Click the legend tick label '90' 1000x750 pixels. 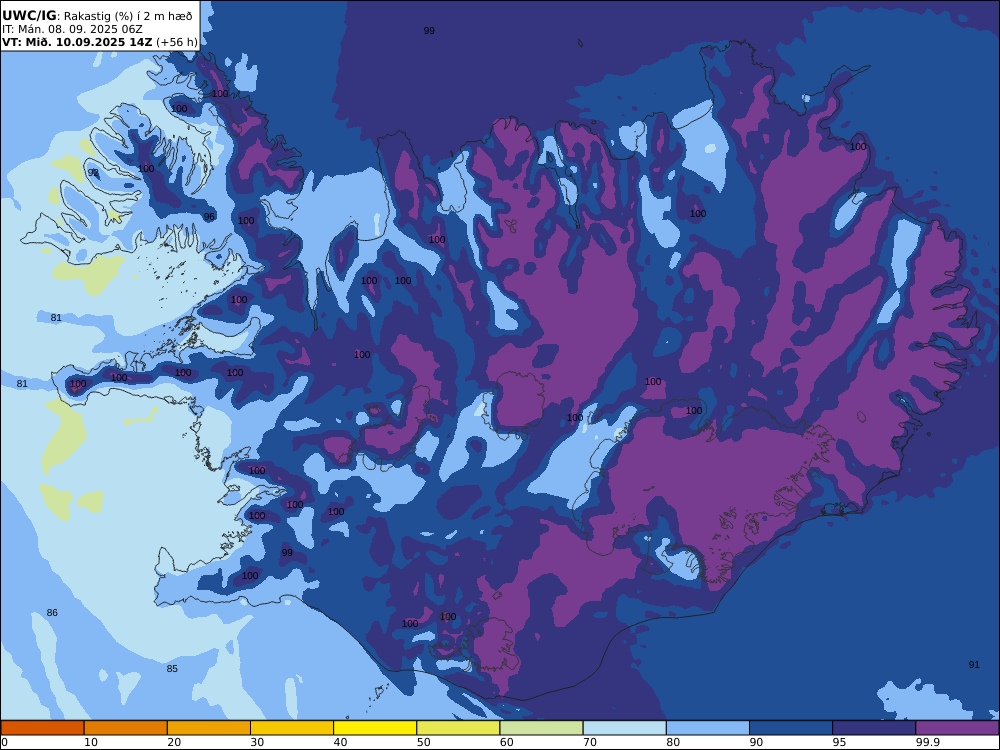(x=756, y=742)
